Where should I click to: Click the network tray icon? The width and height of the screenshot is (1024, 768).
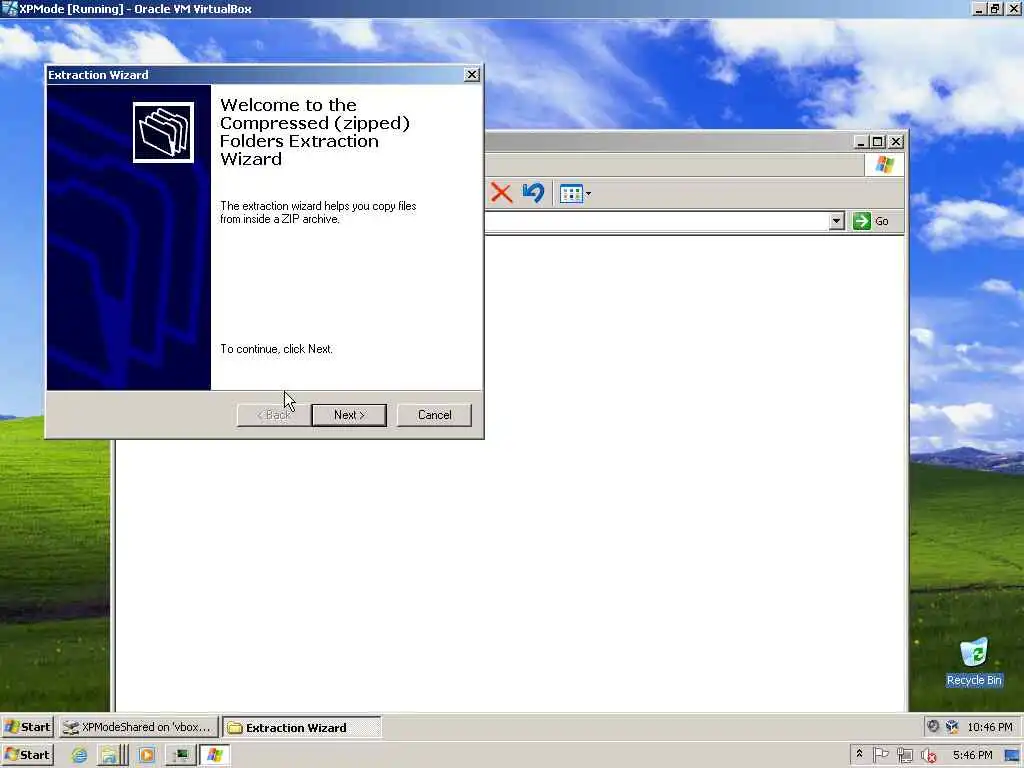pos(904,755)
